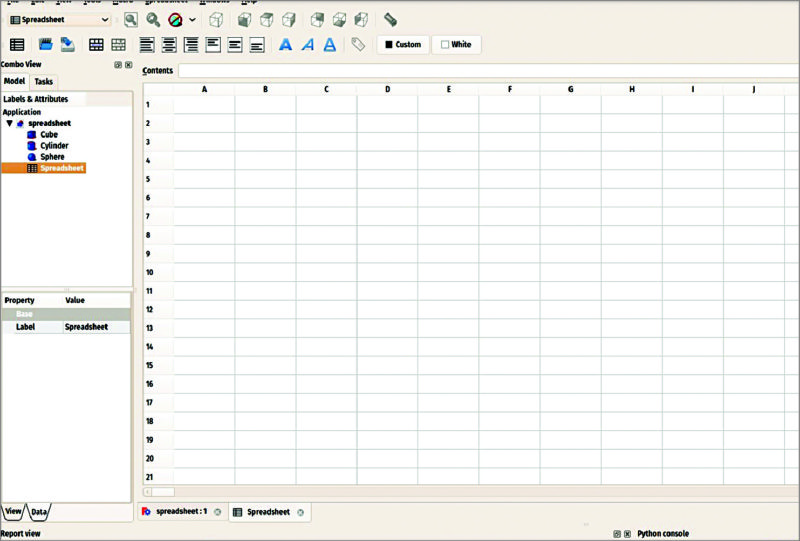Click the Split cell icon
Image resolution: width=800 pixels, height=541 pixels.
click(118, 45)
